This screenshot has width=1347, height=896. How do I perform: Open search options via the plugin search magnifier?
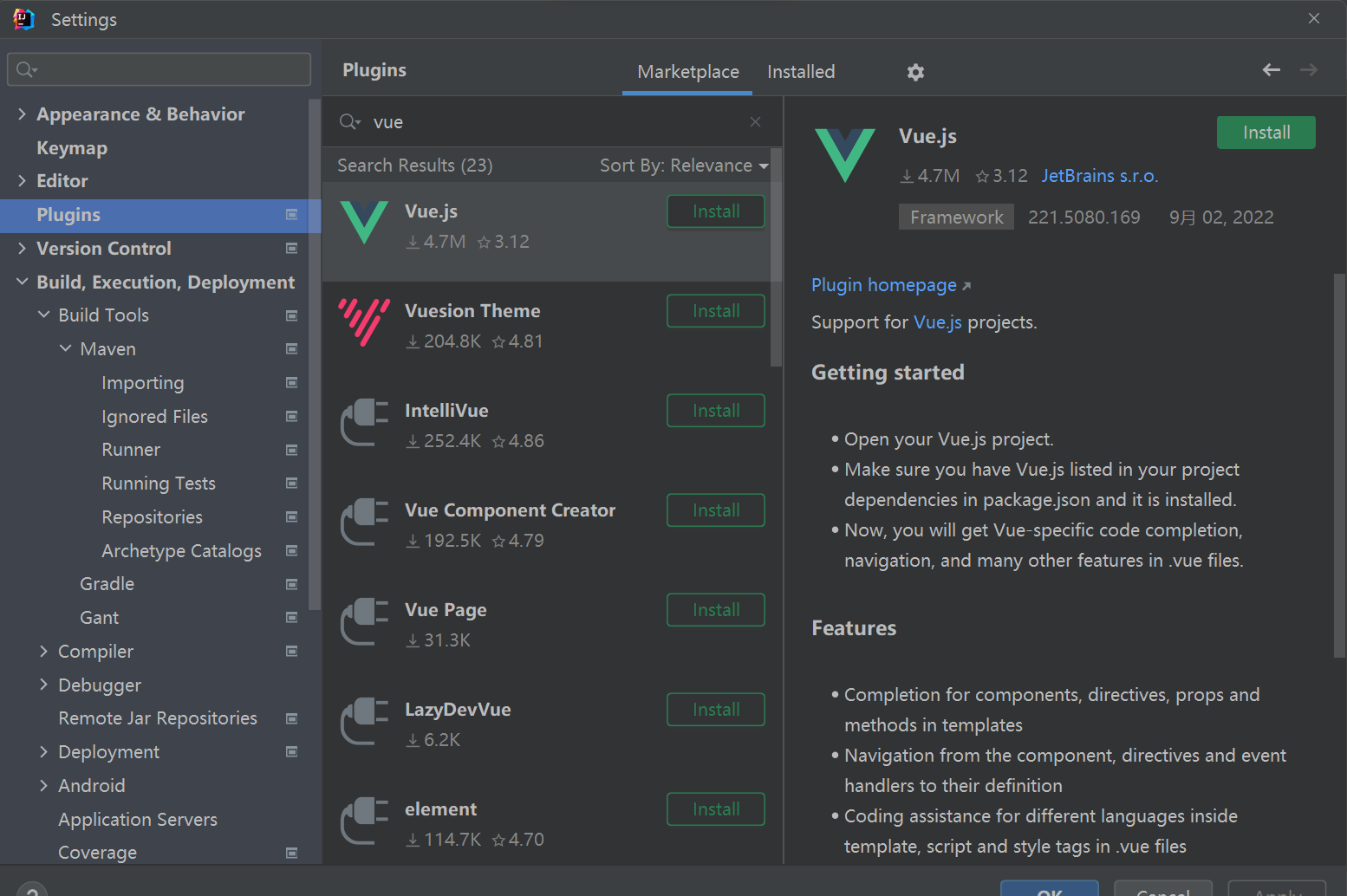point(349,122)
